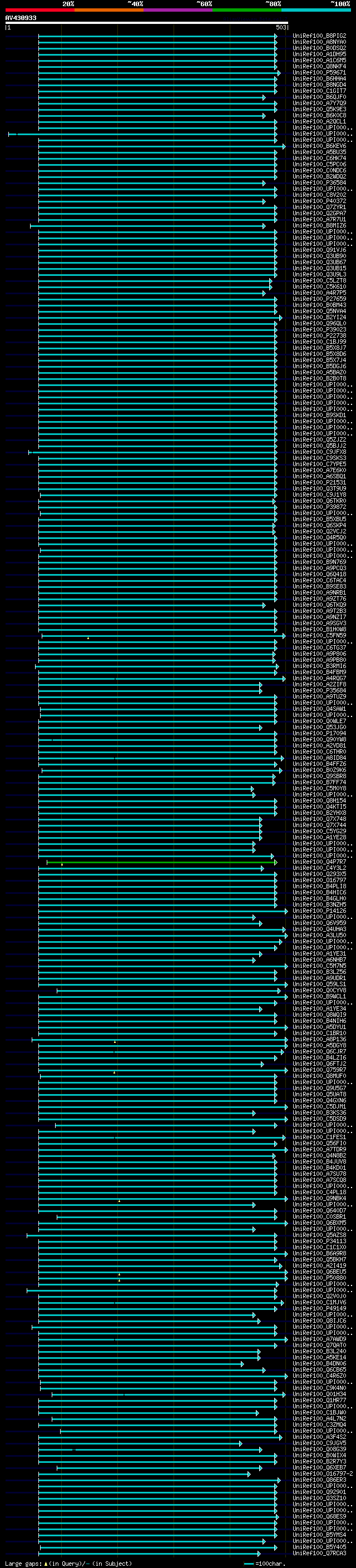Click hit label UniRef100_C5DJM1
Image resolution: width=356 pixels, height=1568 pixels.
point(319,1106)
